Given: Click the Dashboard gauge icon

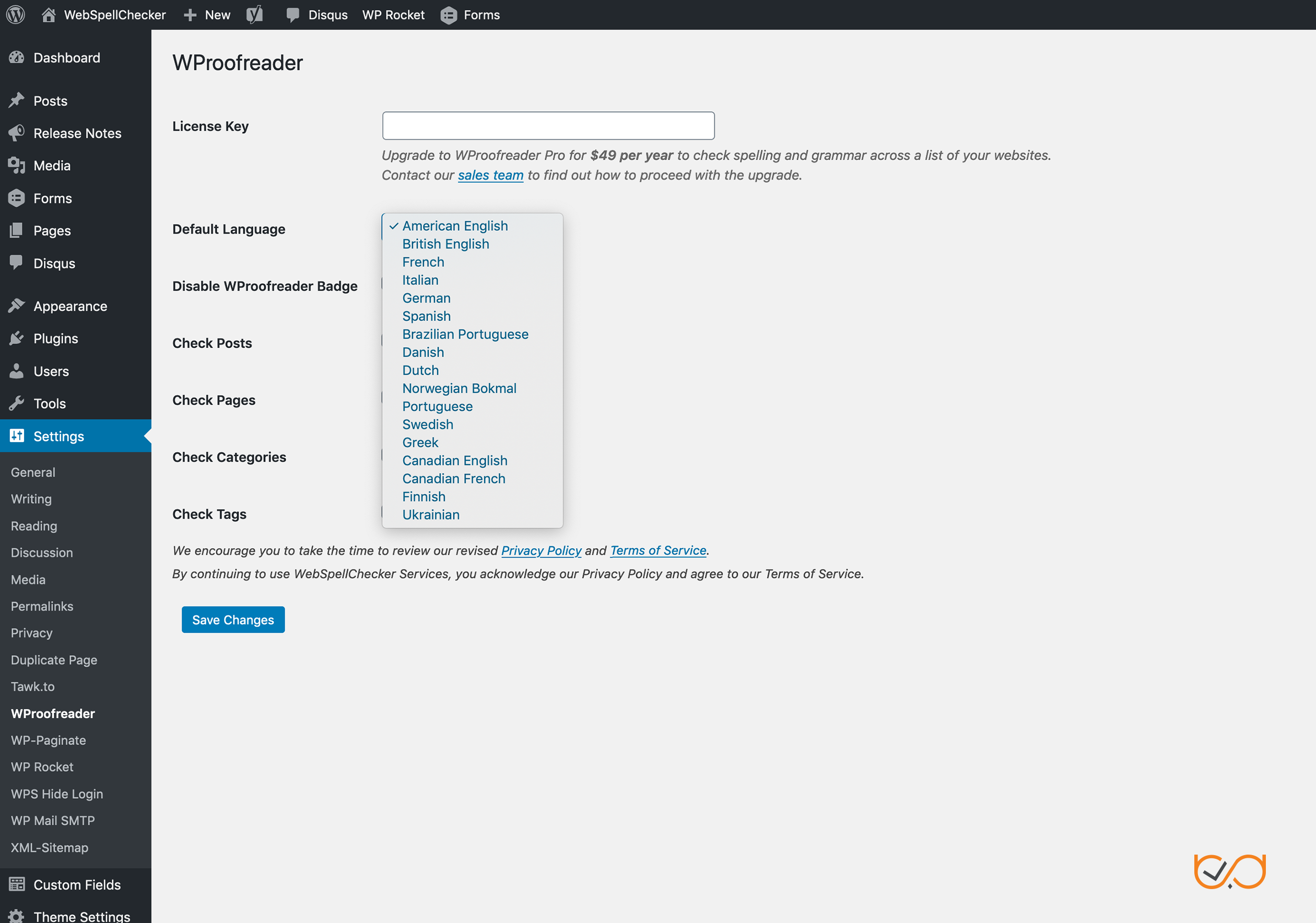Looking at the screenshot, I should (x=17, y=57).
